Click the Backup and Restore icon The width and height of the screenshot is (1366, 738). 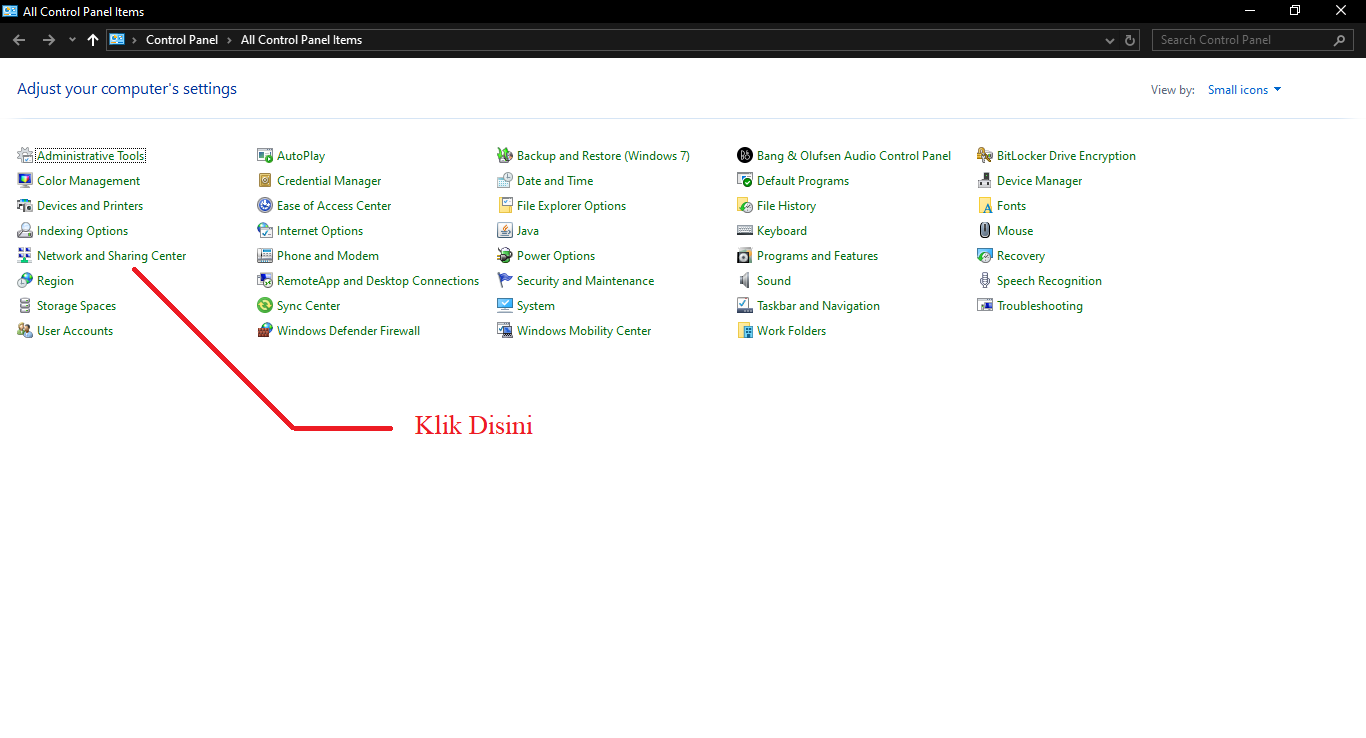point(505,156)
